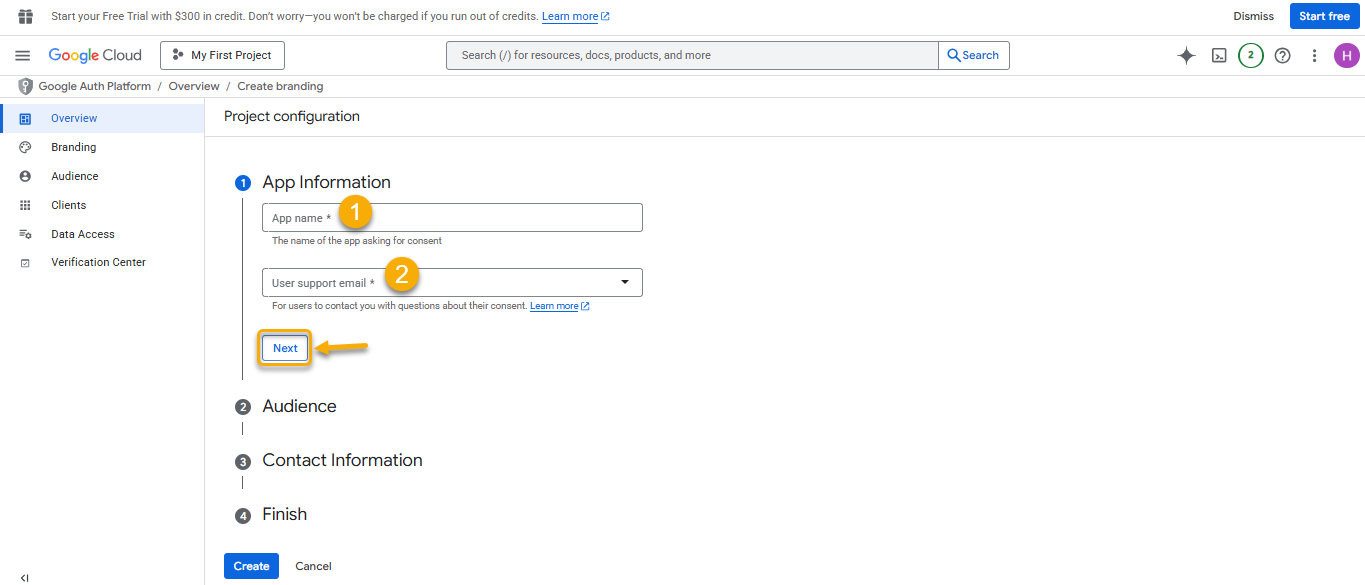Collapse the left sidebar panel
Viewport: 1365px width, 585px height.
(25, 577)
